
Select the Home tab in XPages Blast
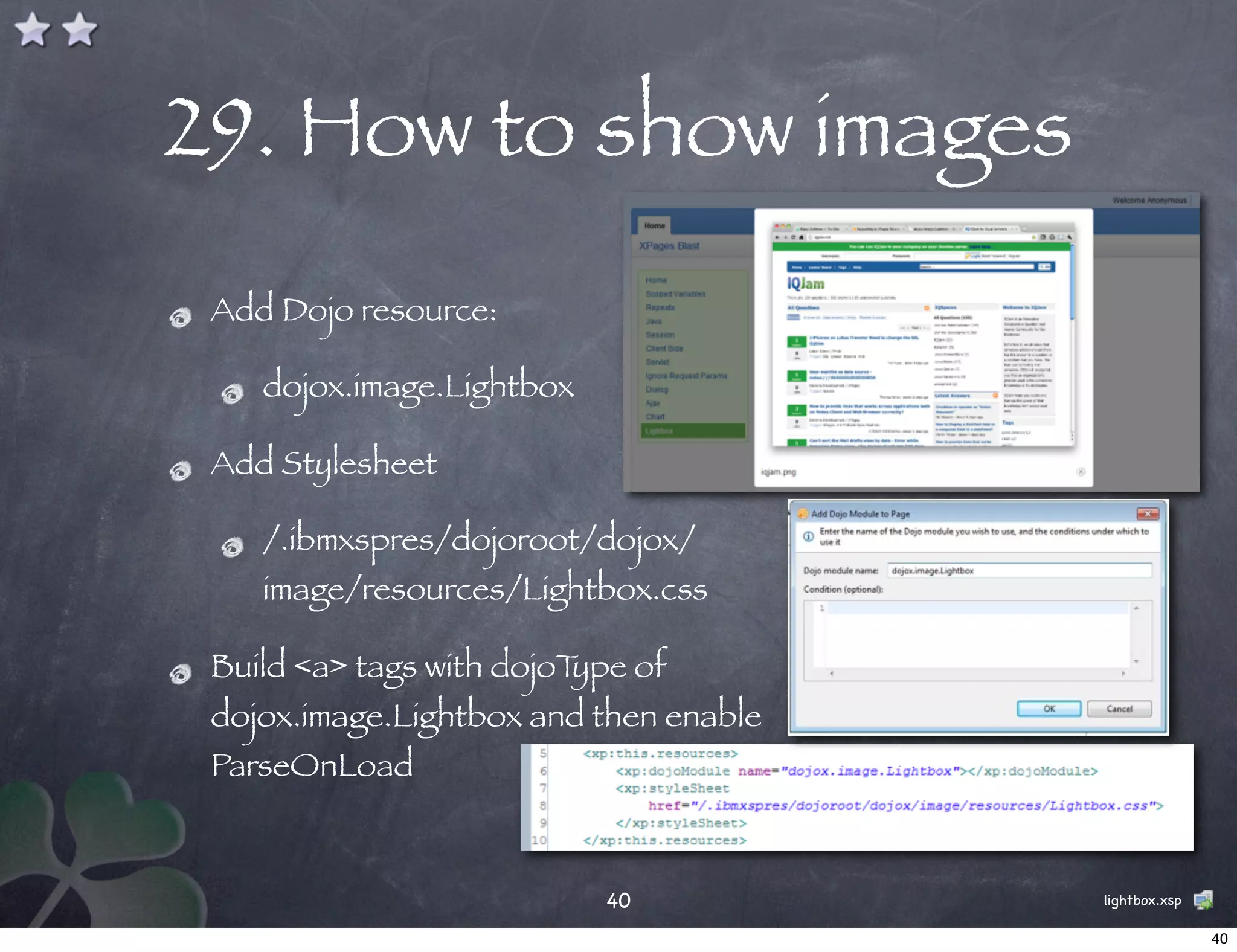coord(654,225)
